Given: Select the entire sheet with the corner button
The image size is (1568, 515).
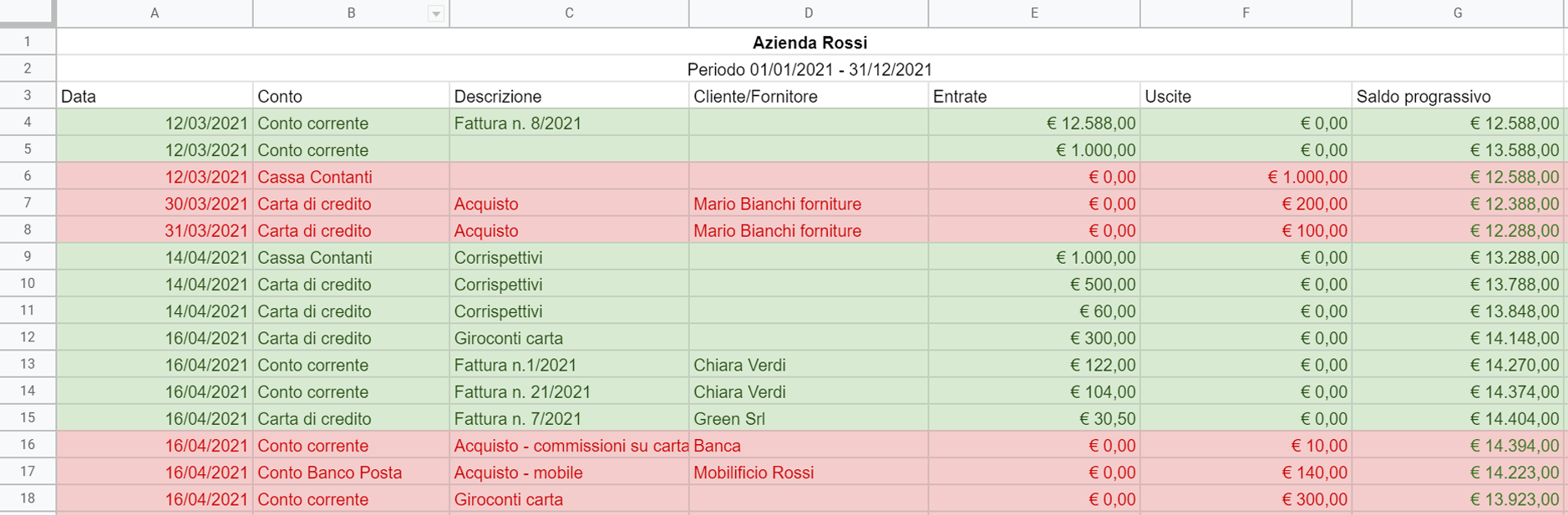Looking at the screenshot, I should (x=25, y=13).
